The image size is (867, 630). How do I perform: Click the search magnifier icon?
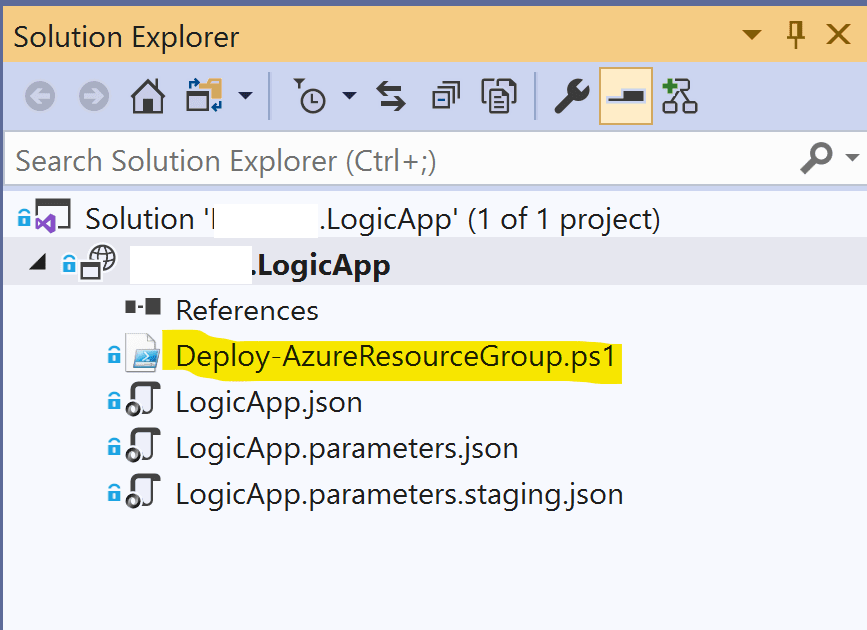817,158
